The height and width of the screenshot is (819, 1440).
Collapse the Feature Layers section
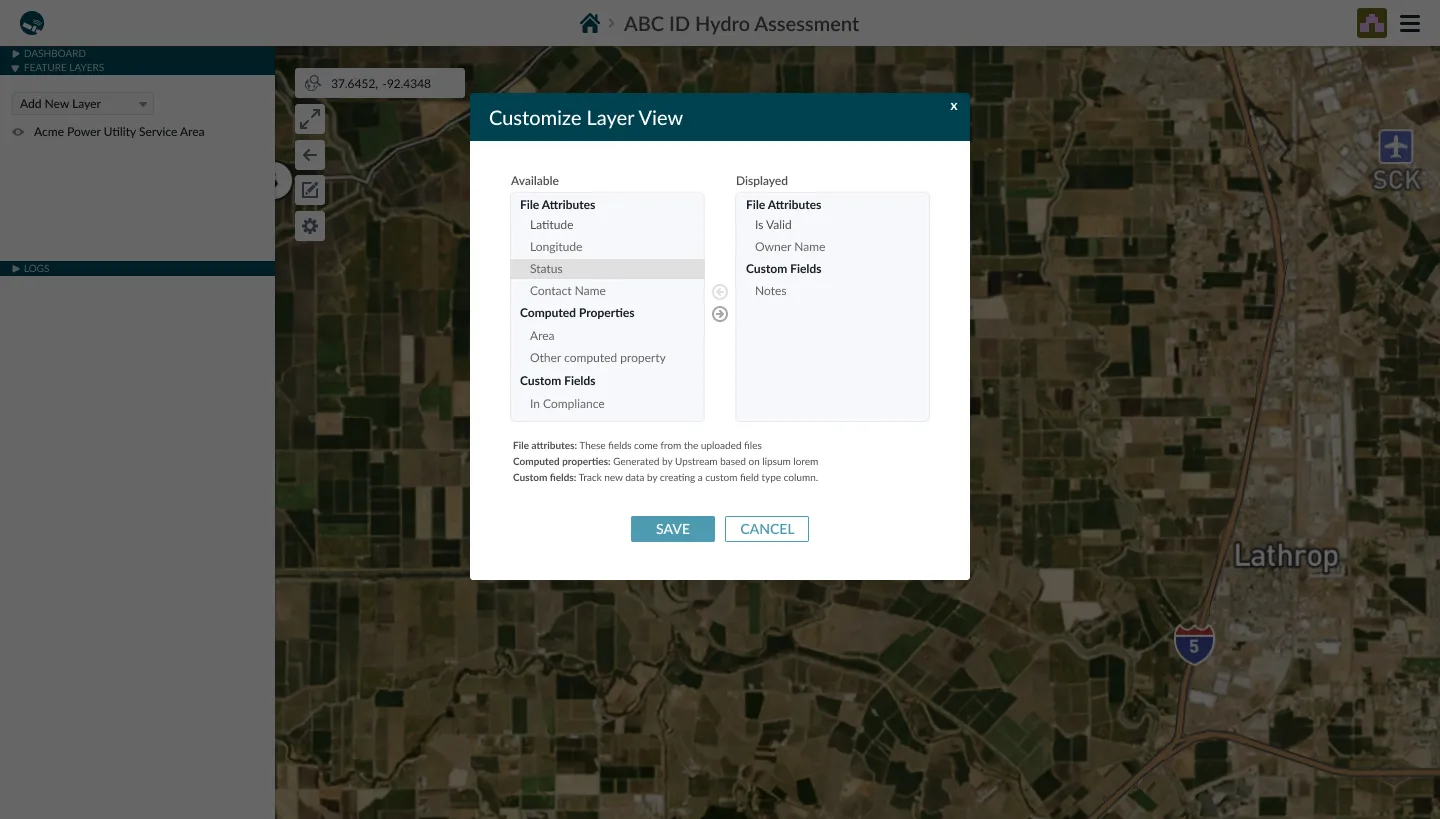coord(58,67)
